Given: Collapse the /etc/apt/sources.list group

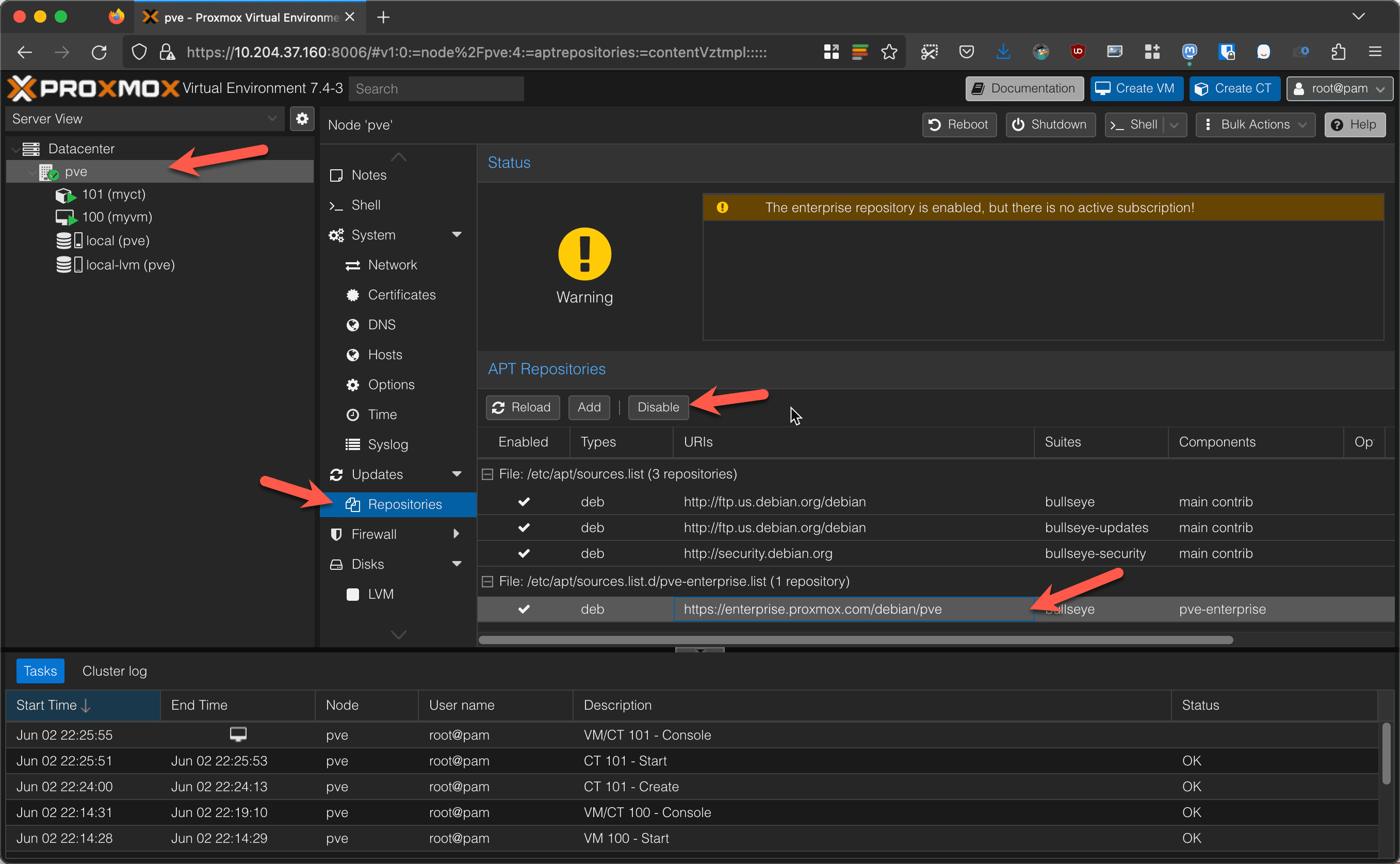Looking at the screenshot, I should point(487,474).
